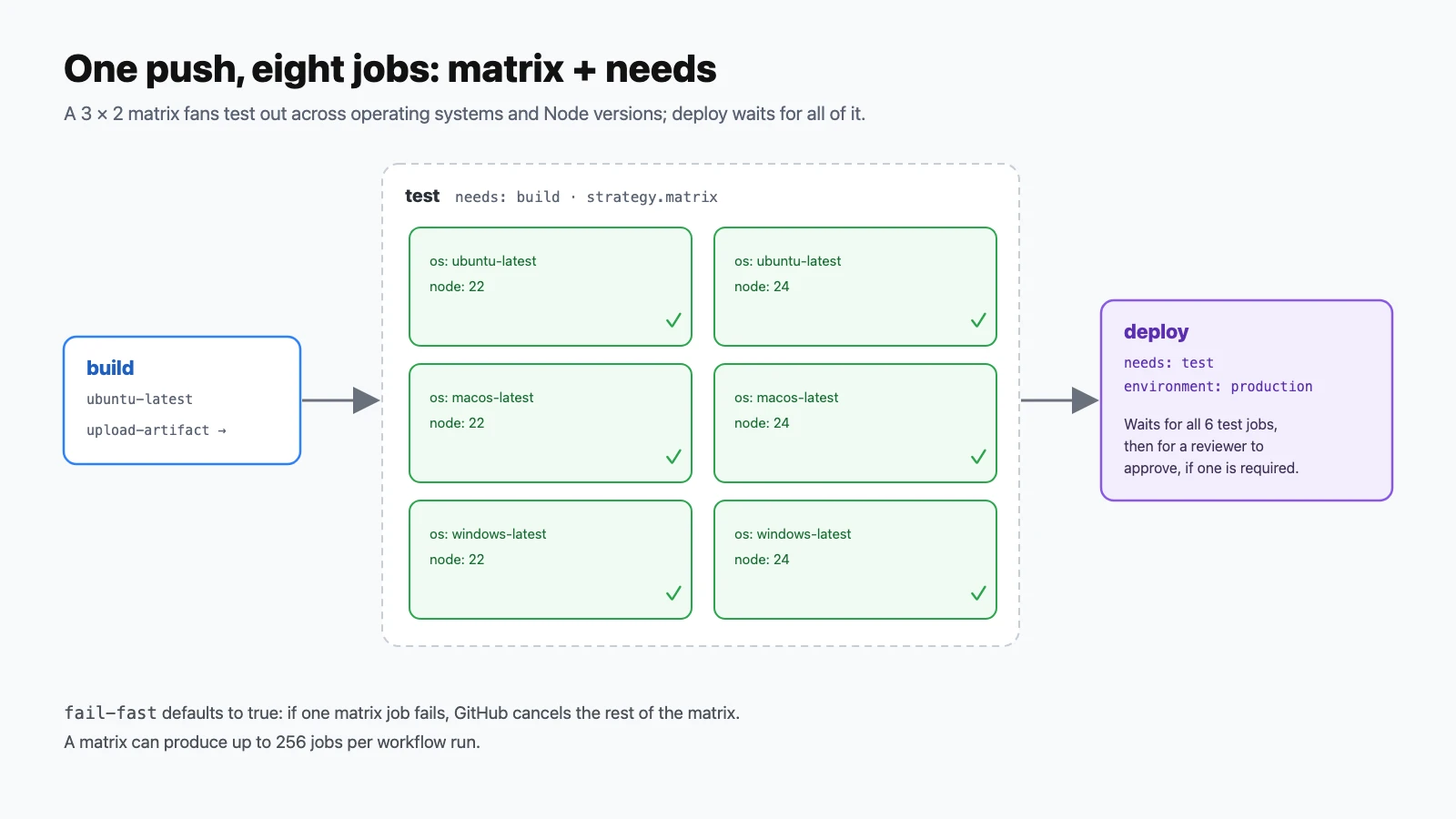
Task: Click 'Waits for all 6 test jobs,' text
Action: 1200,424
